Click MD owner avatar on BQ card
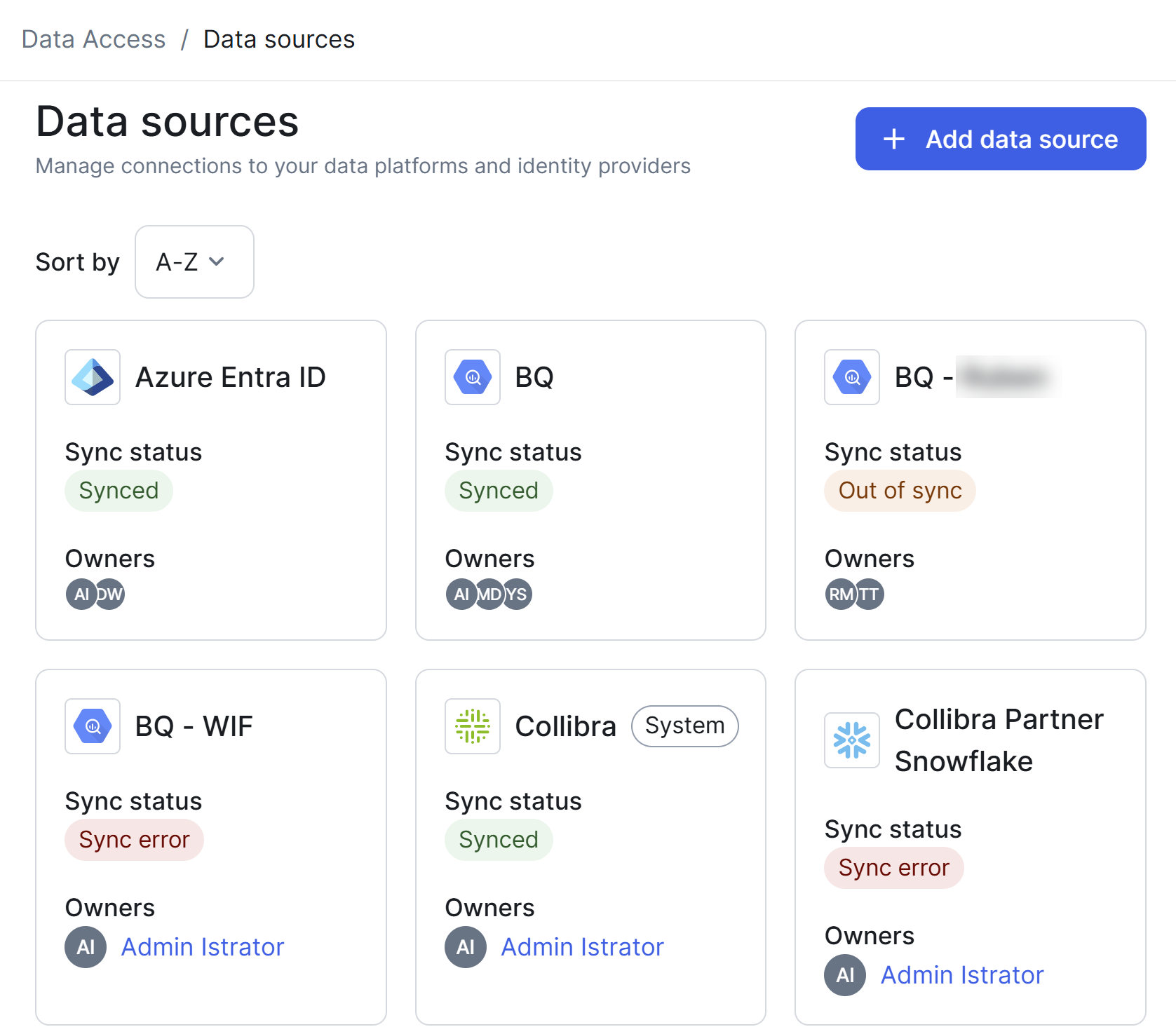Image resolution: width=1176 pixels, height=1034 pixels. [489, 594]
